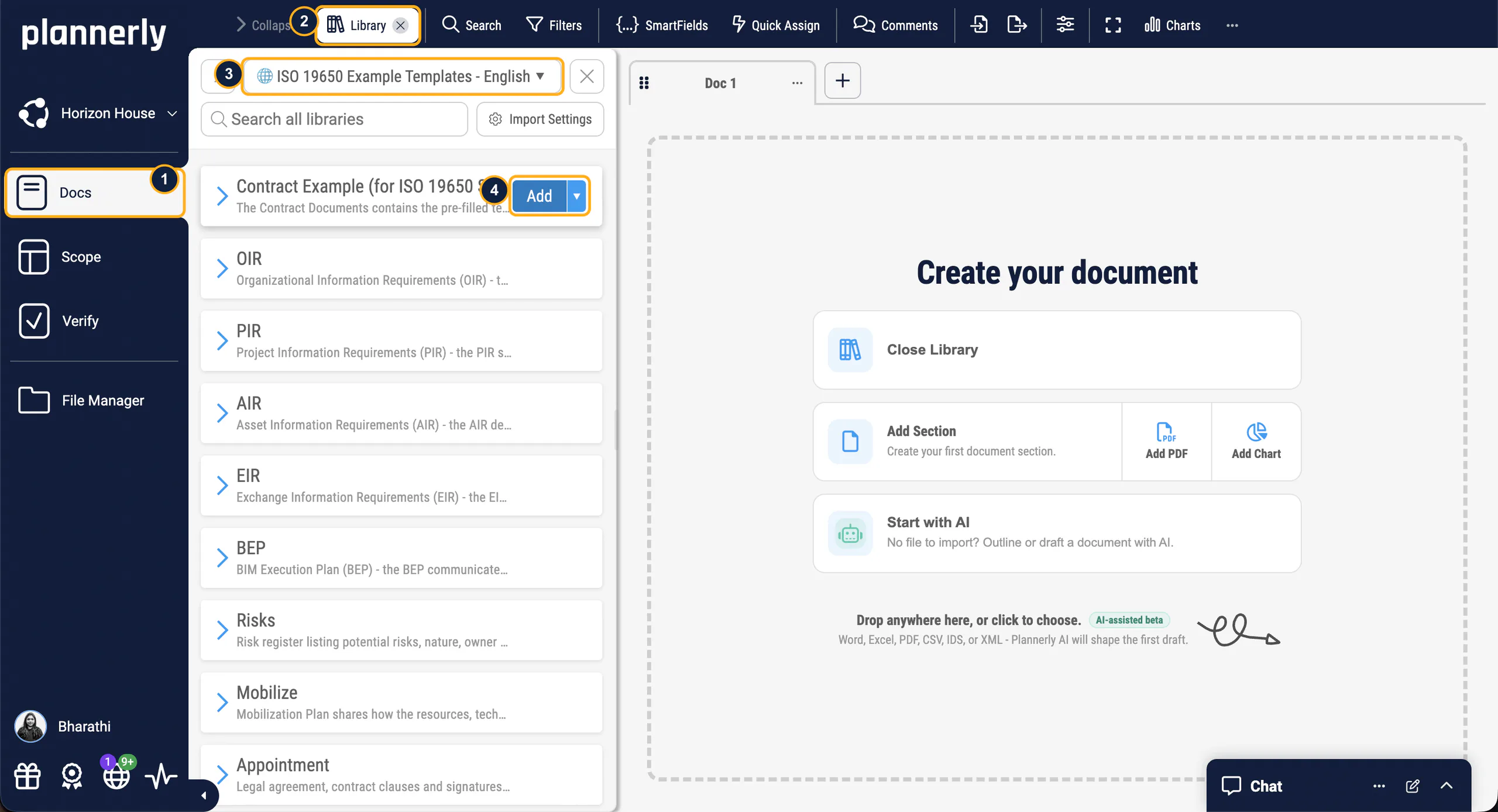
Task: Add a new document tab with plus
Action: coord(843,81)
